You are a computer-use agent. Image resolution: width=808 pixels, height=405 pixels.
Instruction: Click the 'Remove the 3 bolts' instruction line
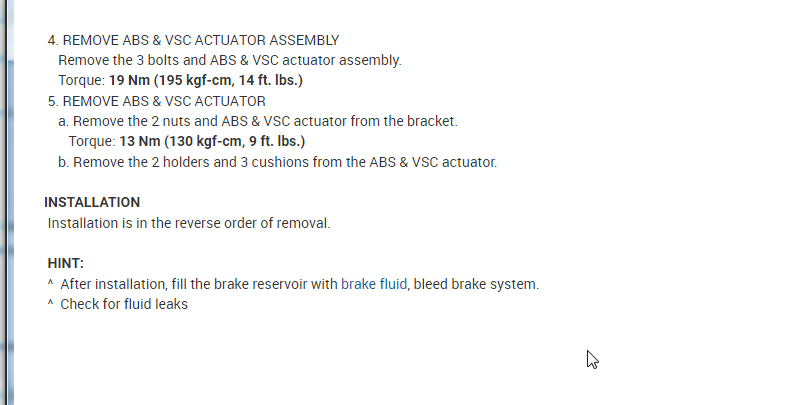(x=230, y=60)
